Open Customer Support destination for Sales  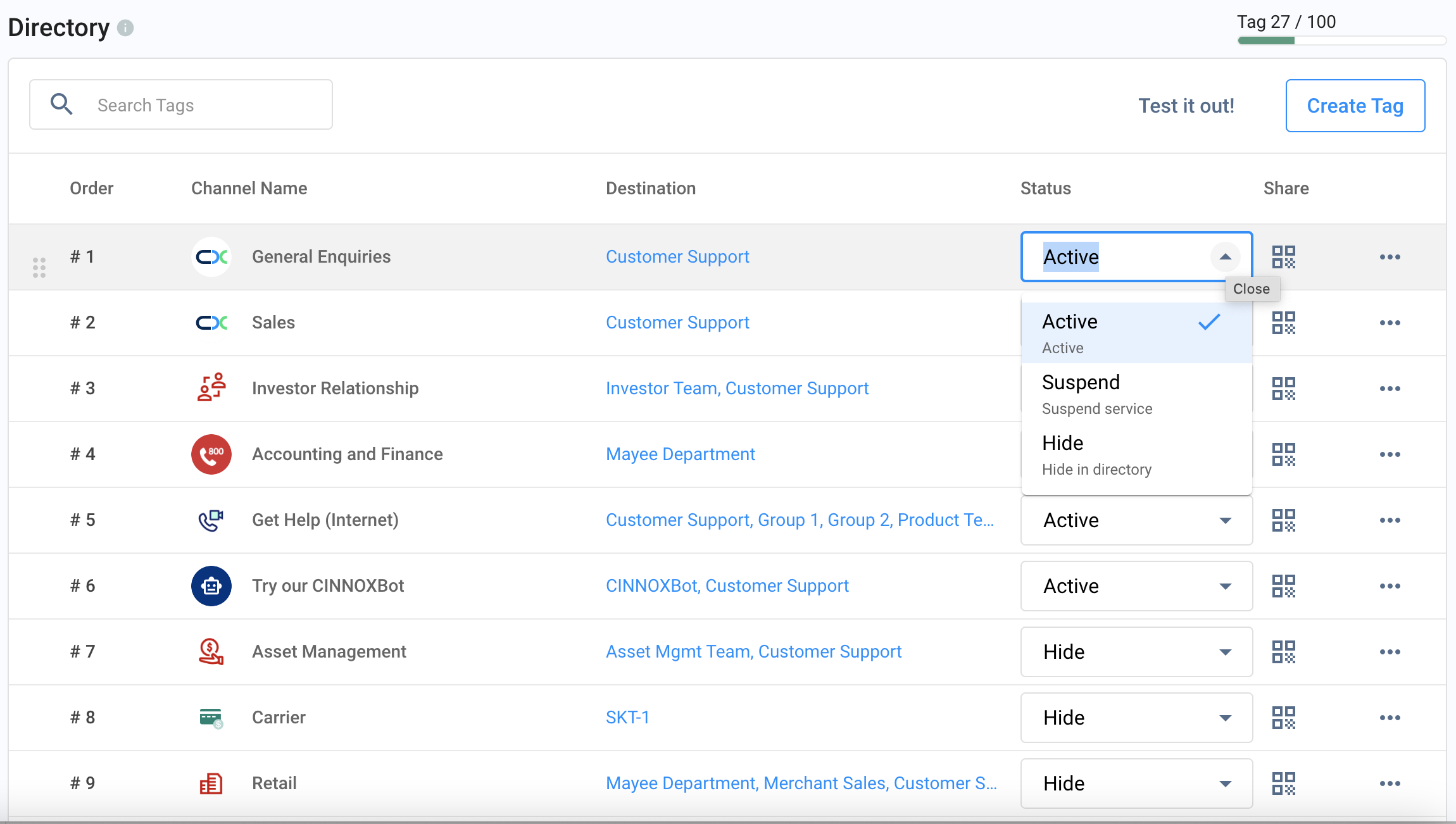(x=677, y=323)
